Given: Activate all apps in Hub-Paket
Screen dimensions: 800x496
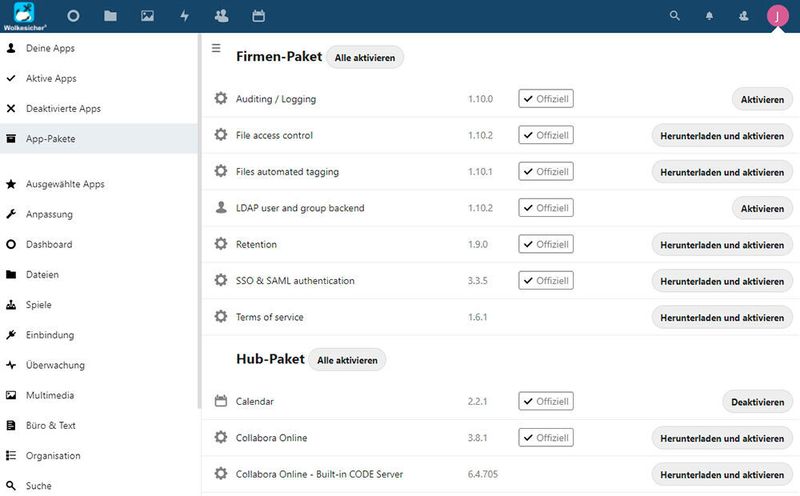Looking at the screenshot, I should 347,360.
